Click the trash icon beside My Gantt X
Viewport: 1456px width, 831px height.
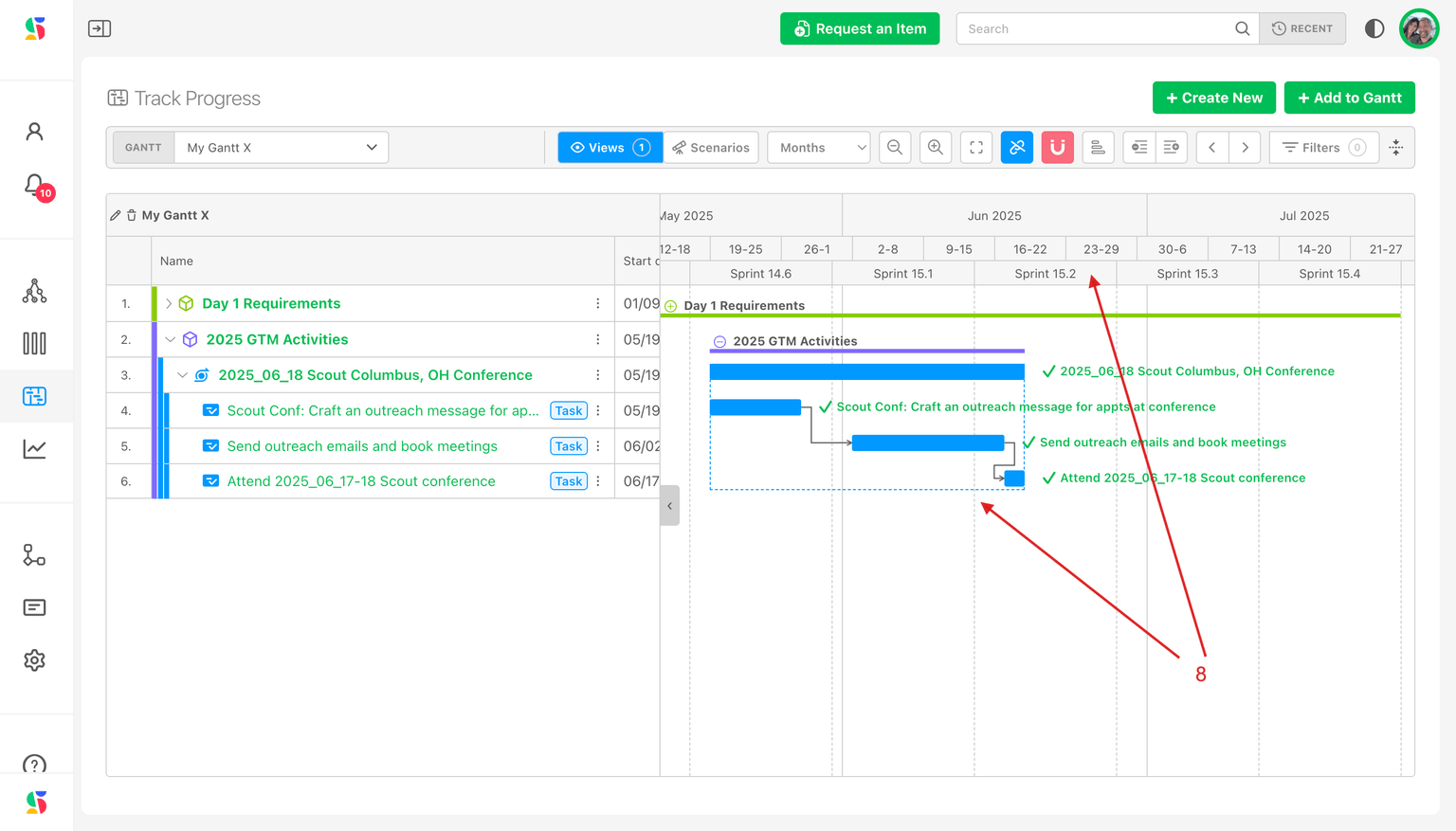click(x=132, y=216)
